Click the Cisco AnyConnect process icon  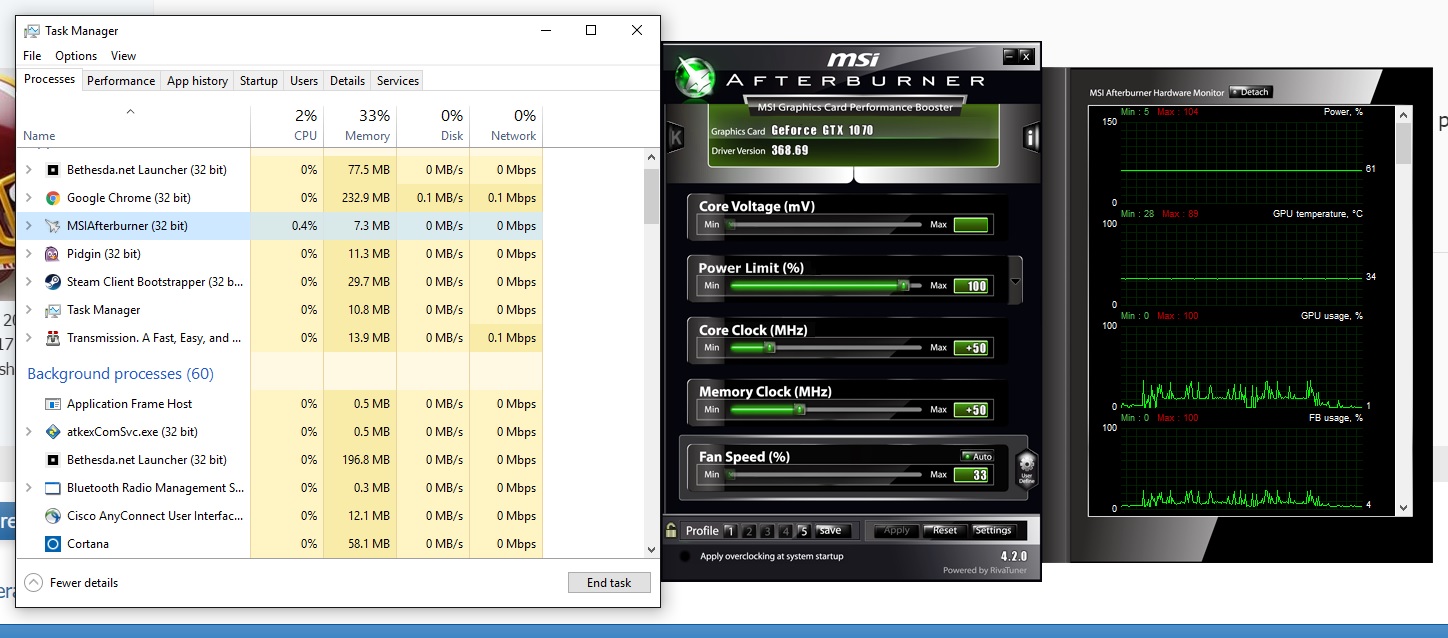point(53,516)
